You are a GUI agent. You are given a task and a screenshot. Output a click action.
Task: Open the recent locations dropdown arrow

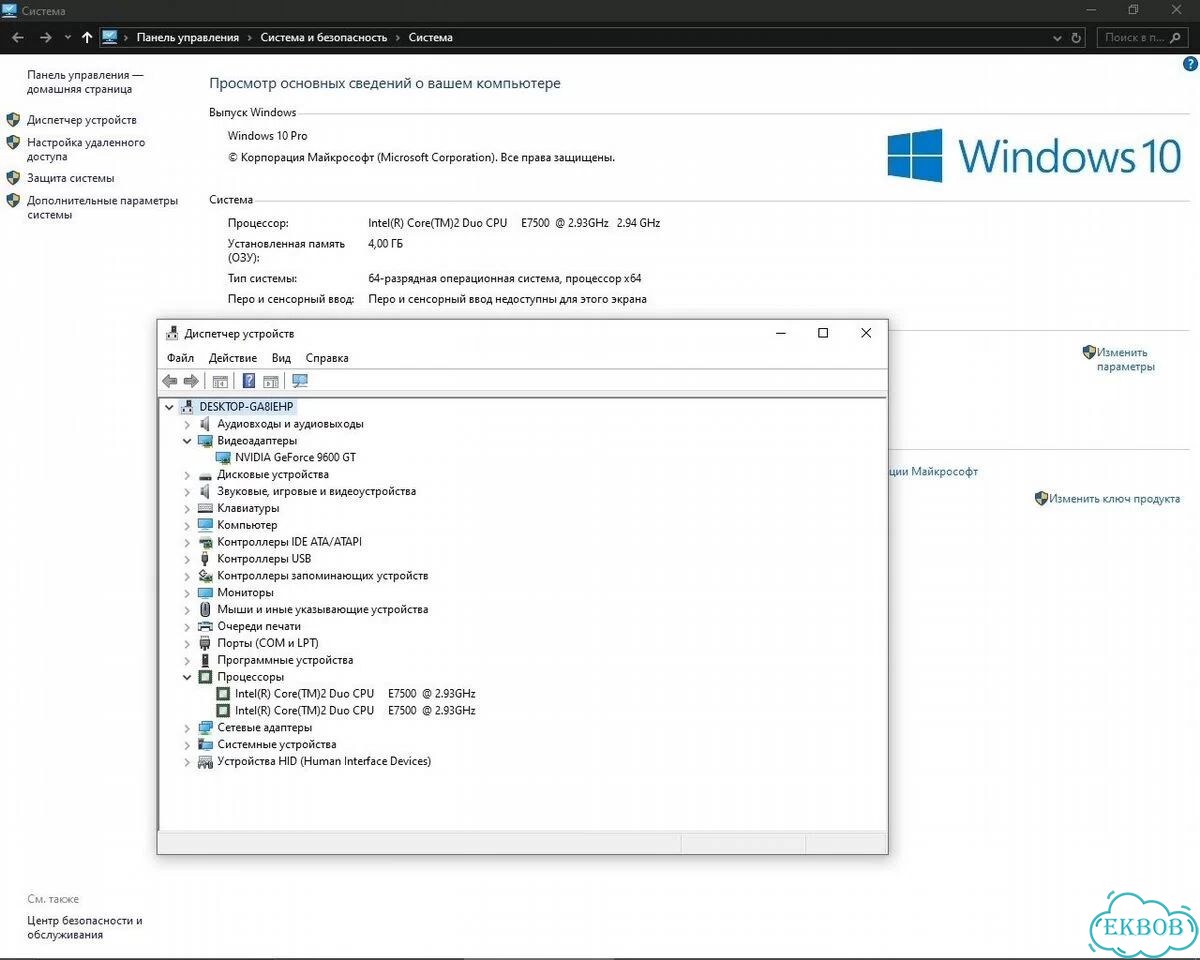(x=67, y=37)
